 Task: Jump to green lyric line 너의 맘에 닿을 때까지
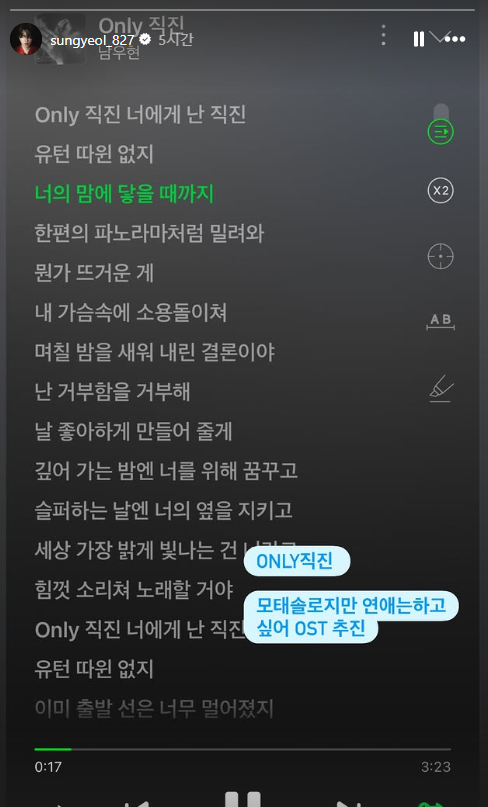[124, 194]
